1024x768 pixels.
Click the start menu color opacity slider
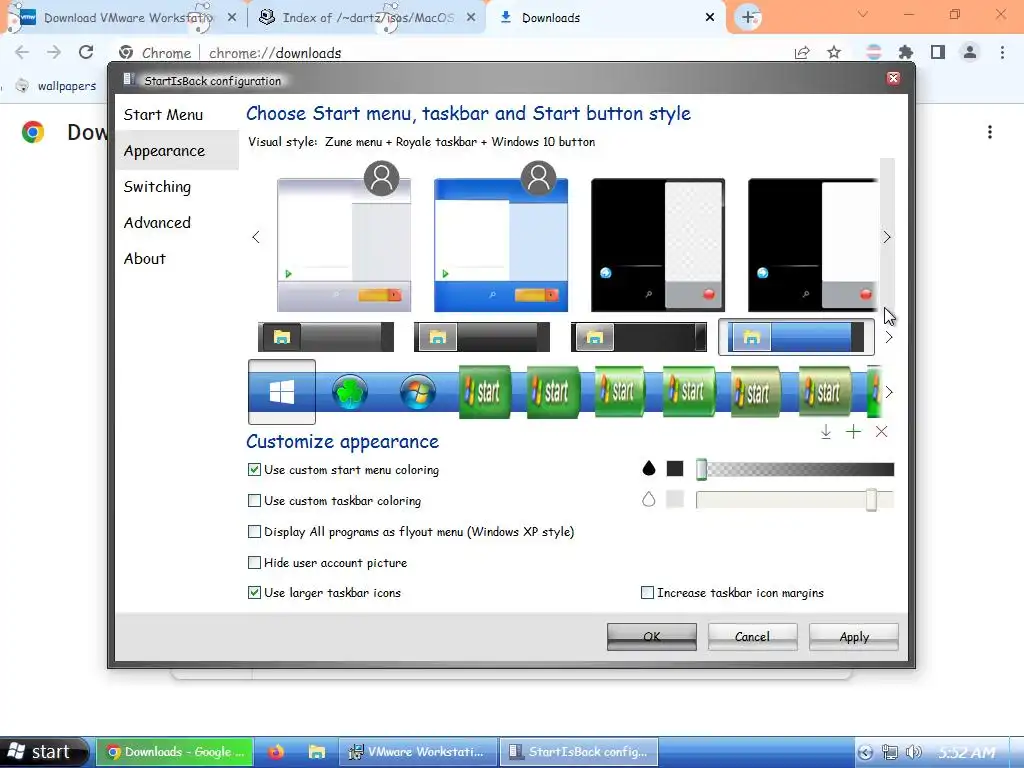[795, 469]
